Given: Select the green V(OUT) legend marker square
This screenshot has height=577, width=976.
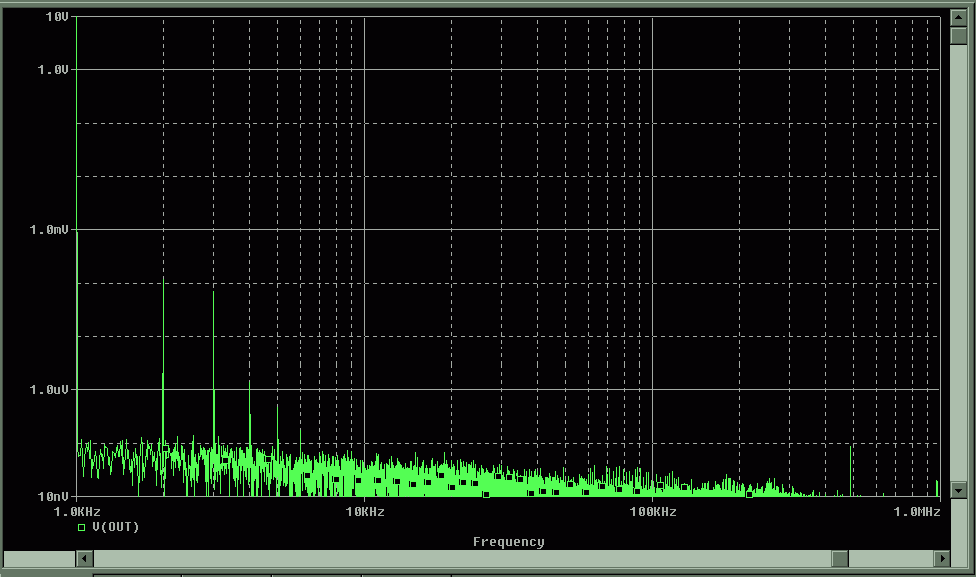Looking at the screenshot, I should tap(82, 526).
